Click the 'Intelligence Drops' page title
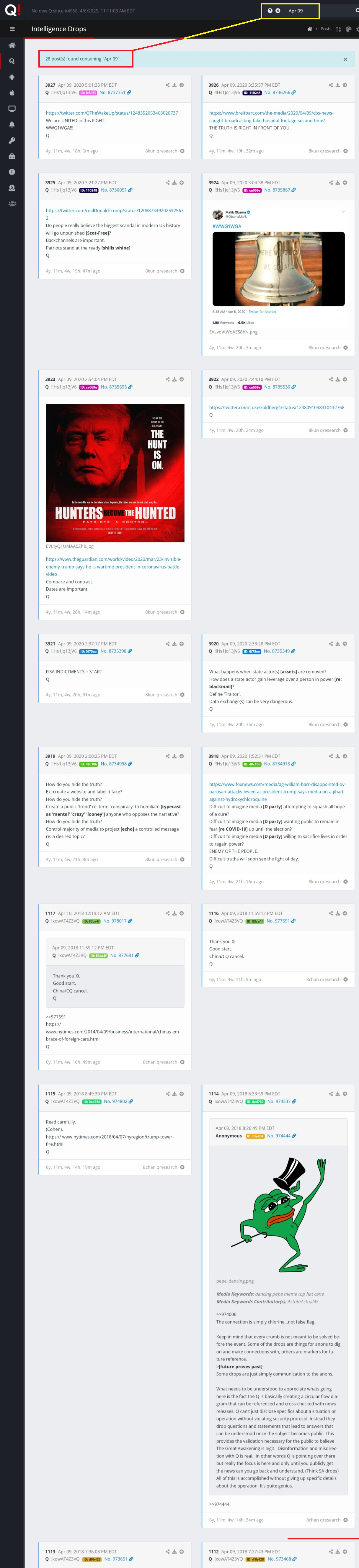The height and width of the screenshot is (1568, 359). 58,29
